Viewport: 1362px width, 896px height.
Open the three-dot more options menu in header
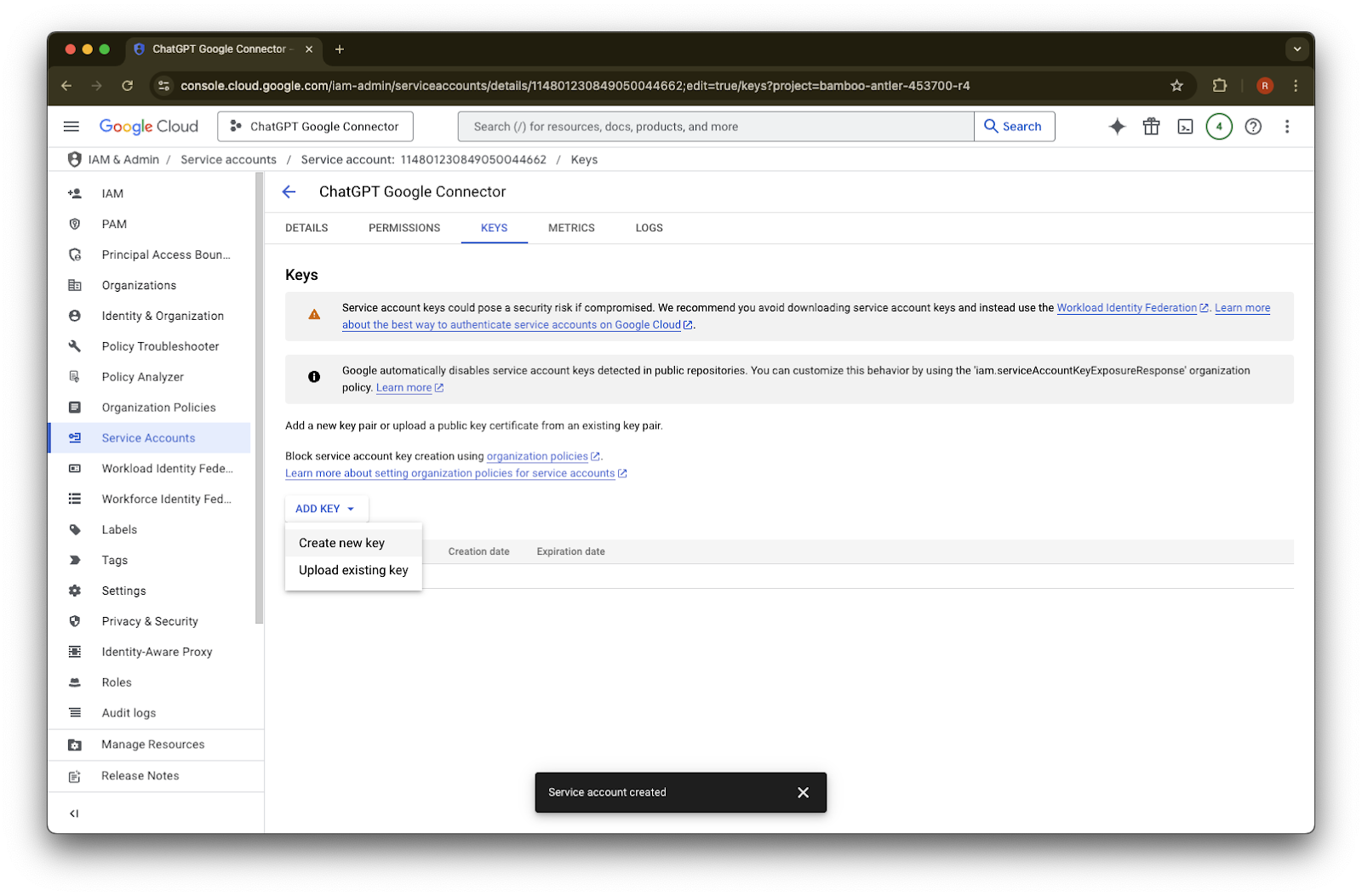click(x=1287, y=127)
